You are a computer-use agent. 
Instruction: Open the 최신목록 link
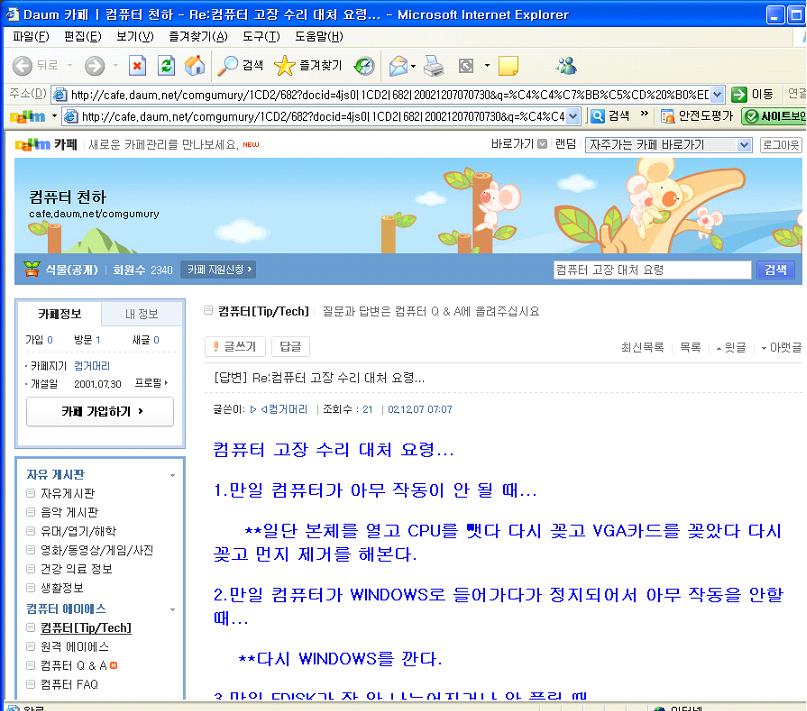[x=642, y=348]
